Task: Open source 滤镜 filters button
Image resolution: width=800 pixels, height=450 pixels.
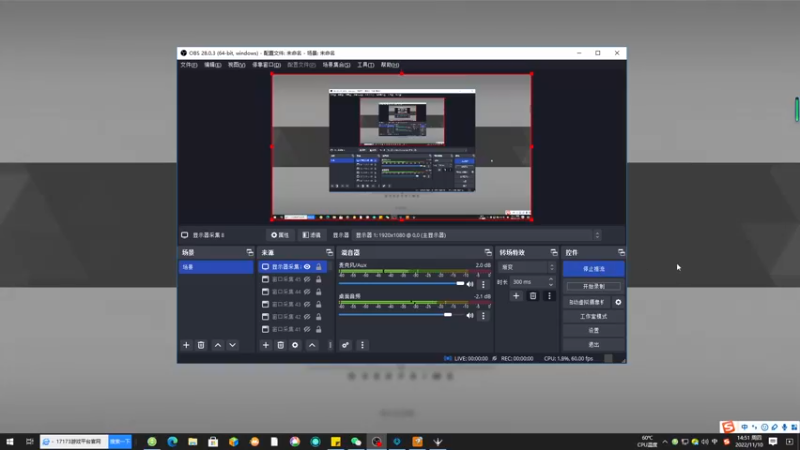Action: (311, 235)
